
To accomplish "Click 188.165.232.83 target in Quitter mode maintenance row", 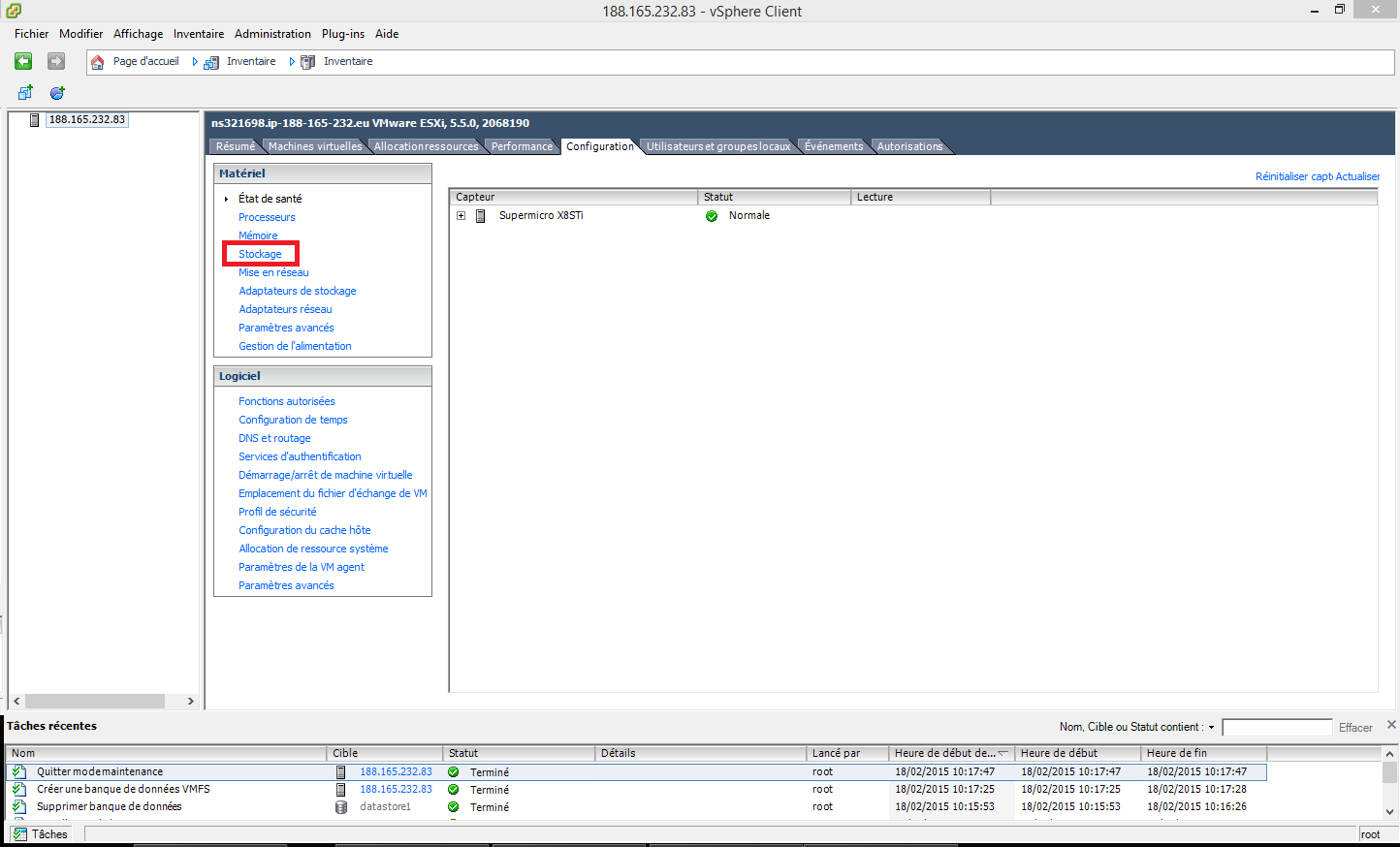I will coord(396,772).
